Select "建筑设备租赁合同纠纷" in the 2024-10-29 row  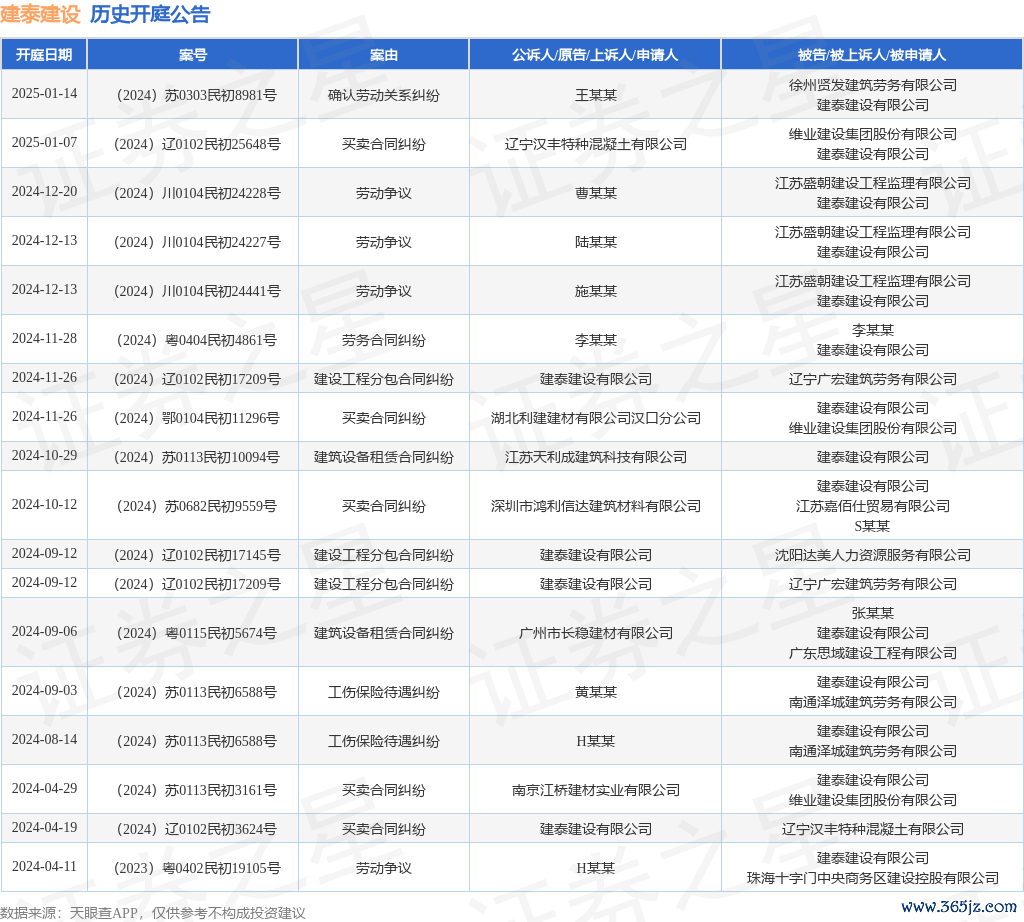tap(383, 457)
